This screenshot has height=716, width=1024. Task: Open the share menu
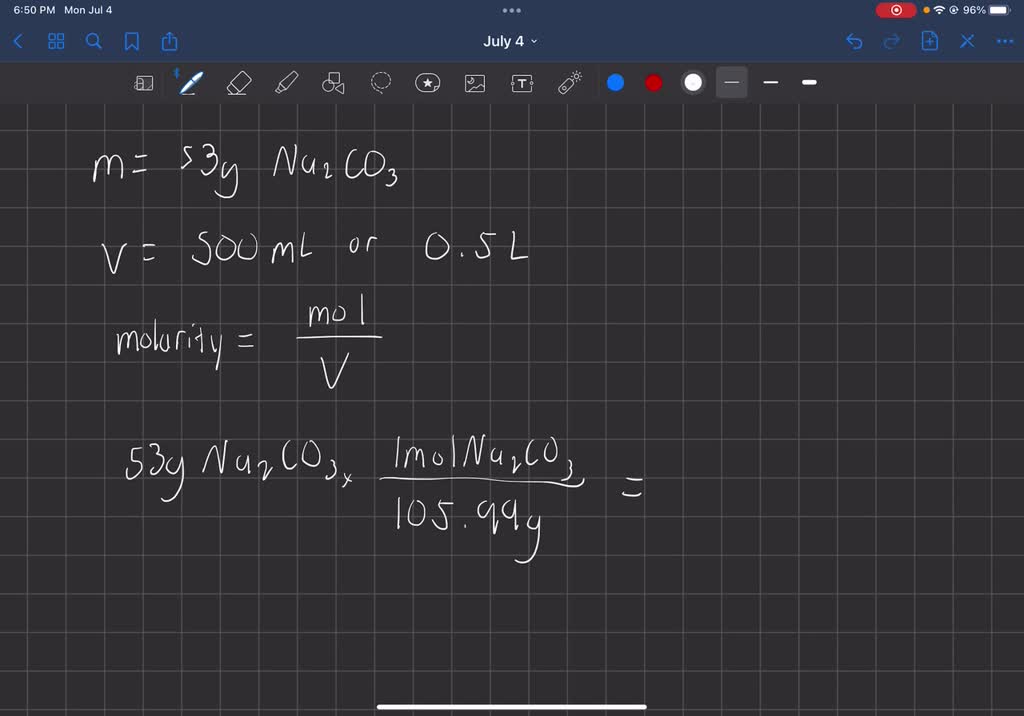click(x=171, y=41)
